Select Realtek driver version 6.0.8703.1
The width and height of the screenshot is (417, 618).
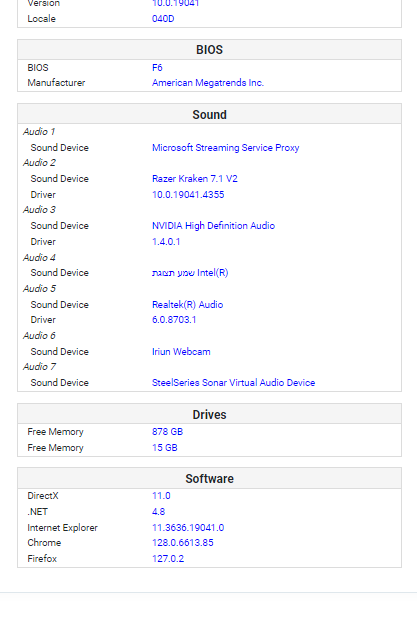click(x=174, y=320)
